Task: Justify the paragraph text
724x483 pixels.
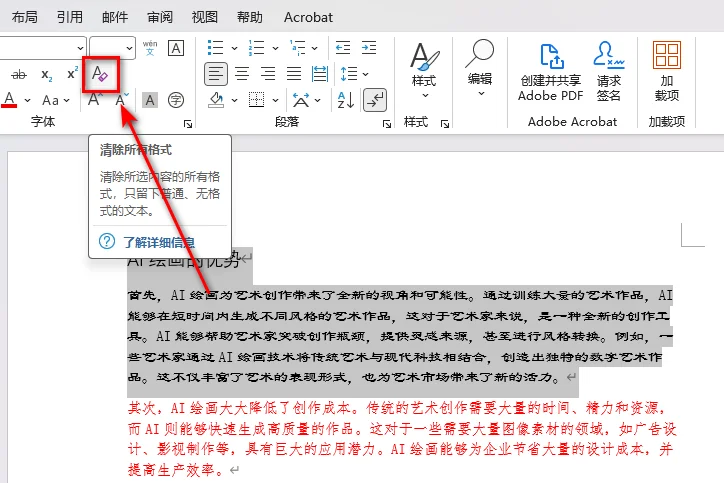Action: click(x=294, y=74)
